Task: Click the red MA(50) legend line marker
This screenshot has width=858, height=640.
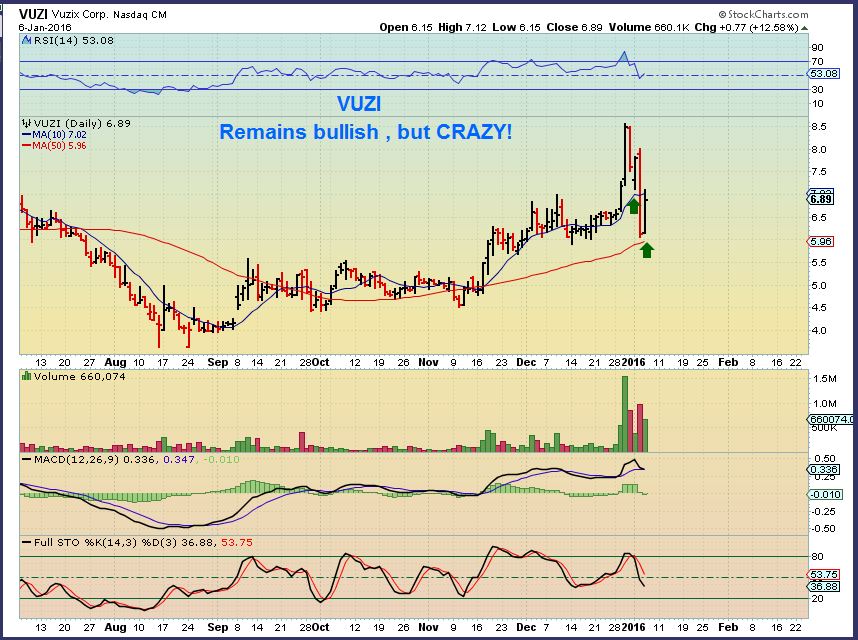Action: (25, 146)
